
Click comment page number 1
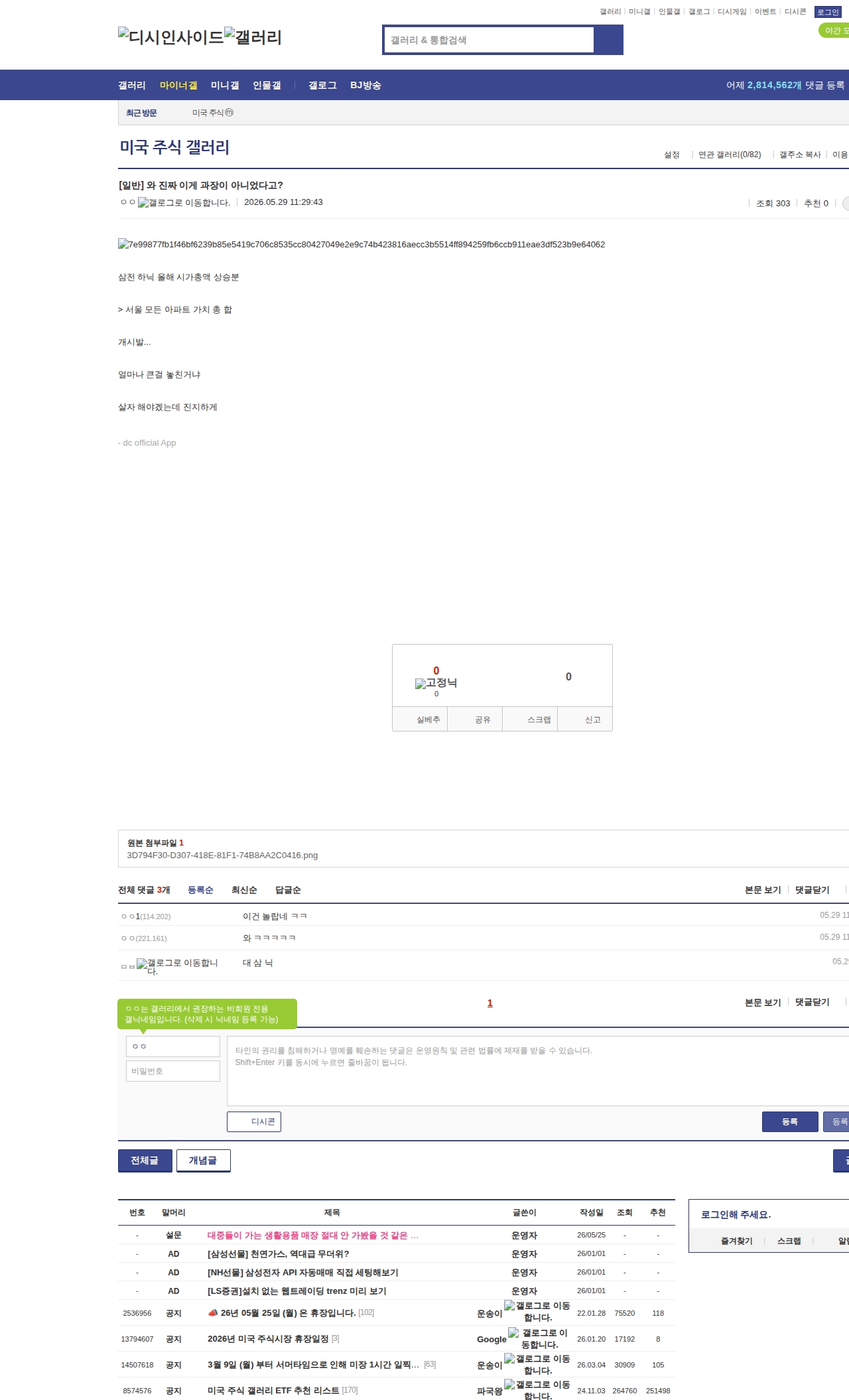click(490, 1003)
